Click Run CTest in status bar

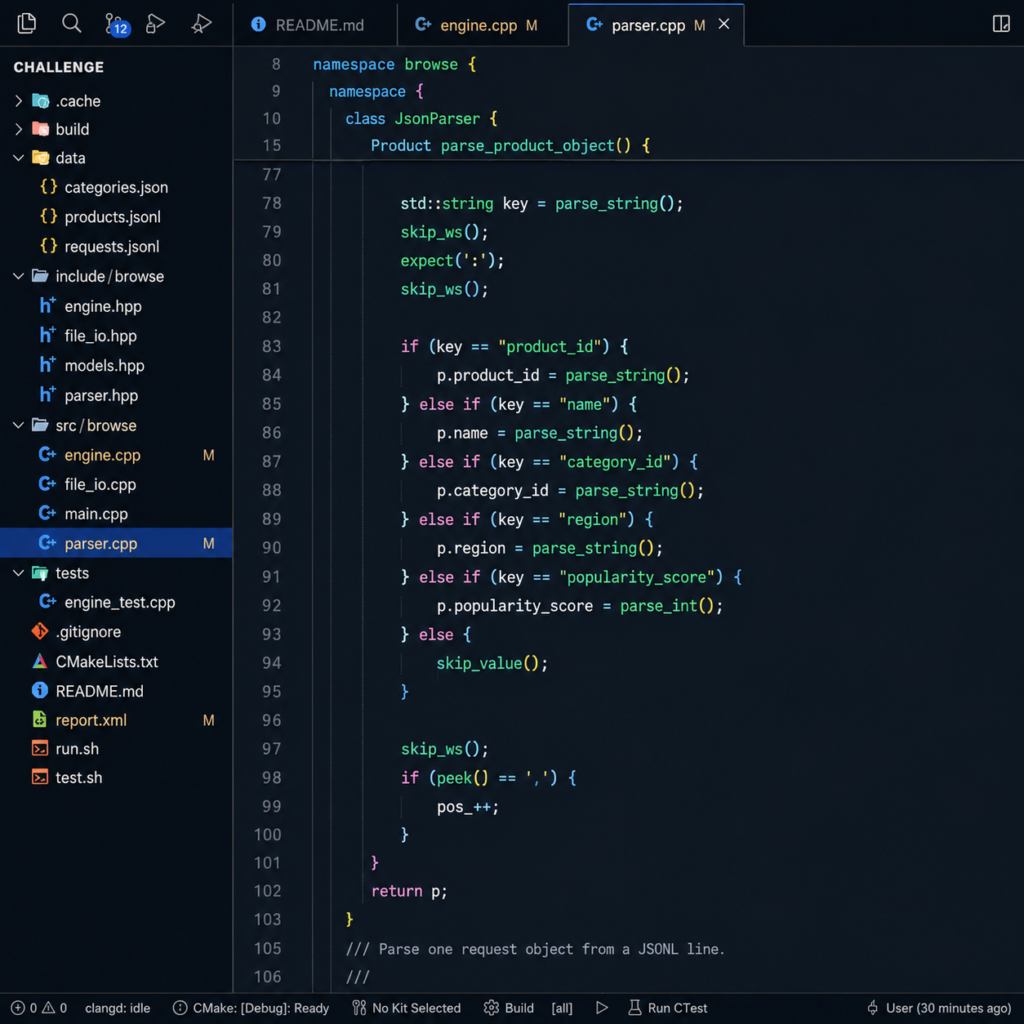(667, 1008)
